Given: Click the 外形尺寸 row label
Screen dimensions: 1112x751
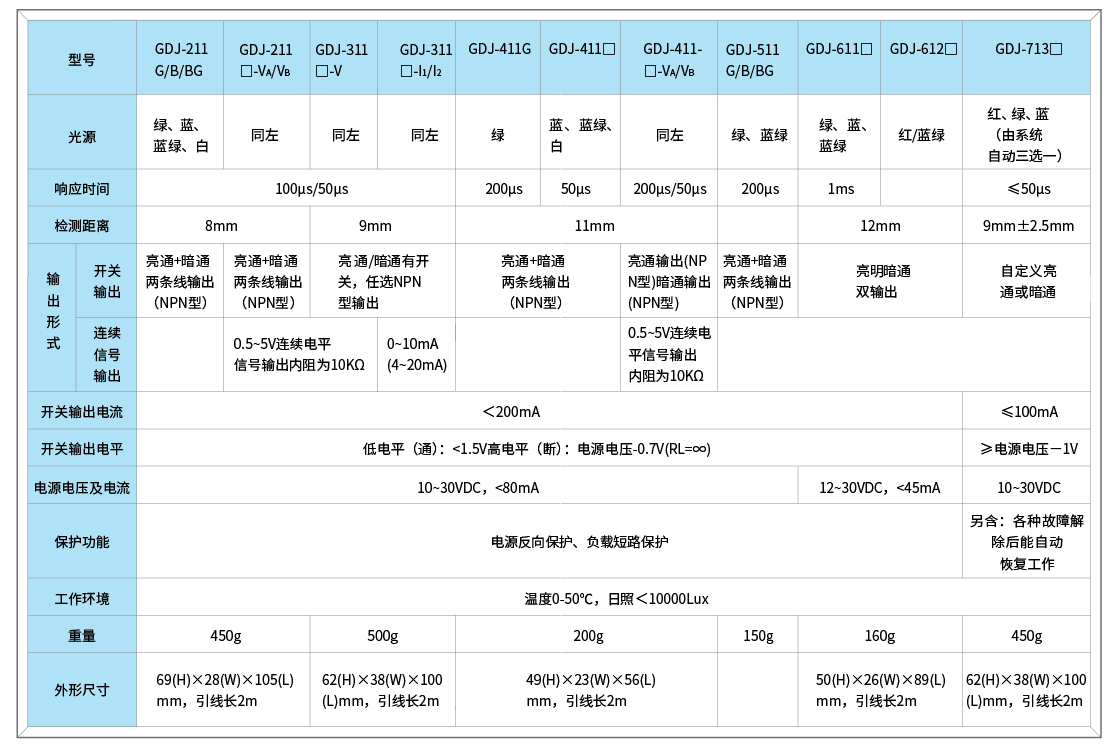Looking at the screenshot, I should pyautogui.click(x=82, y=690).
